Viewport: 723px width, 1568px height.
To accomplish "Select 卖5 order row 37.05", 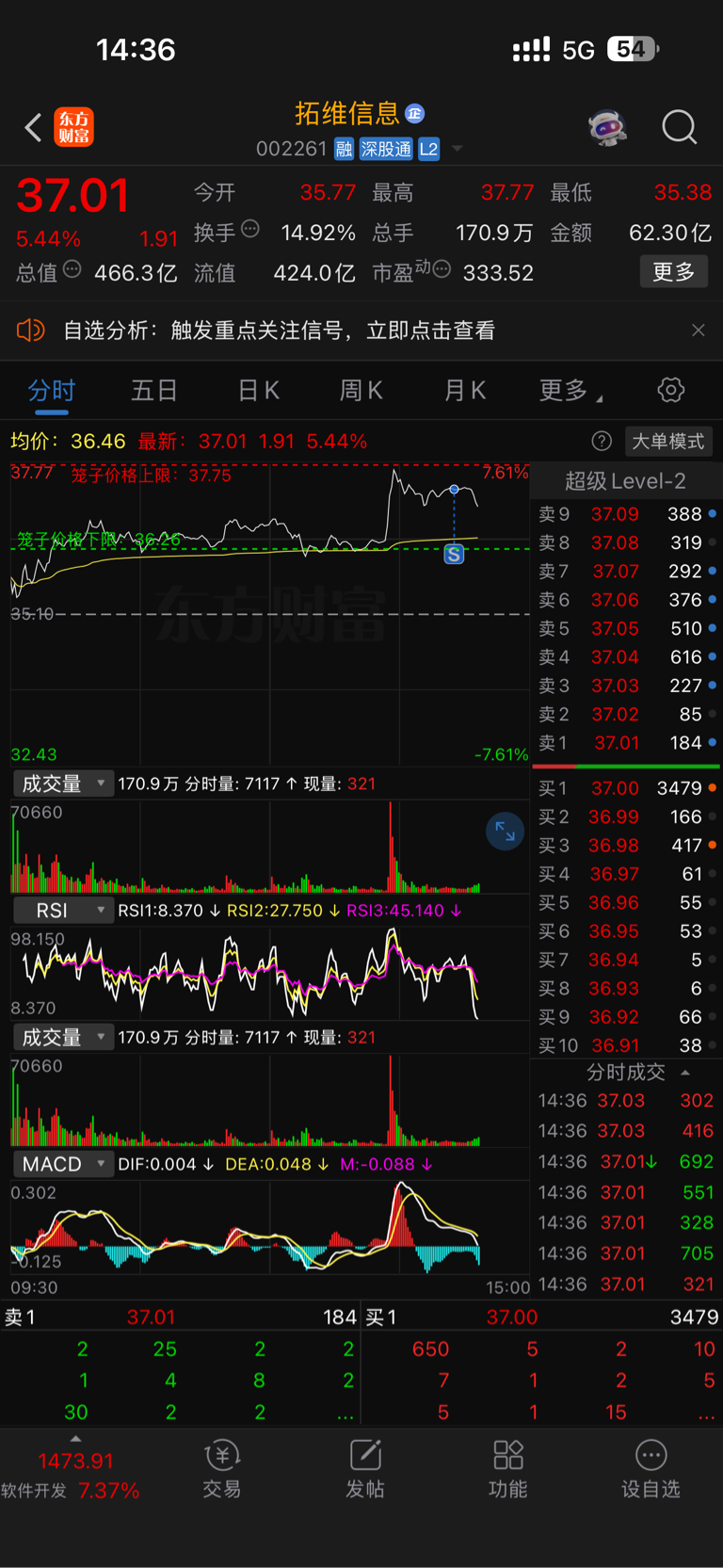I will click(x=626, y=628).
